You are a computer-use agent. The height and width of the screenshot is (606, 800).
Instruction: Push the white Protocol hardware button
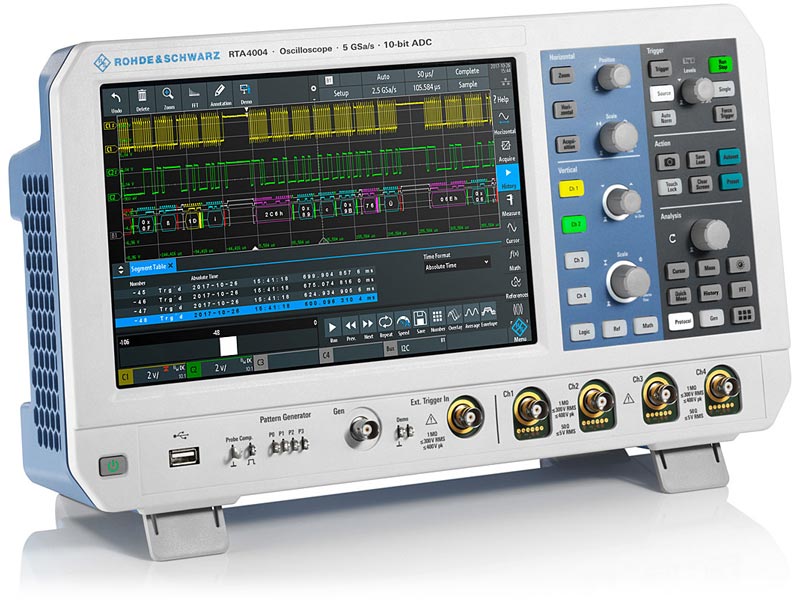pos(681,321)
